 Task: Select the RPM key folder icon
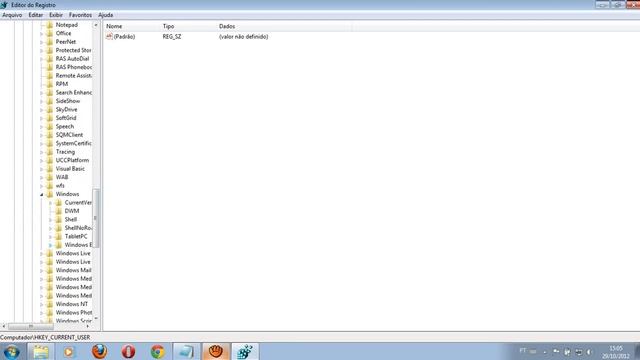tap(50, 84)
